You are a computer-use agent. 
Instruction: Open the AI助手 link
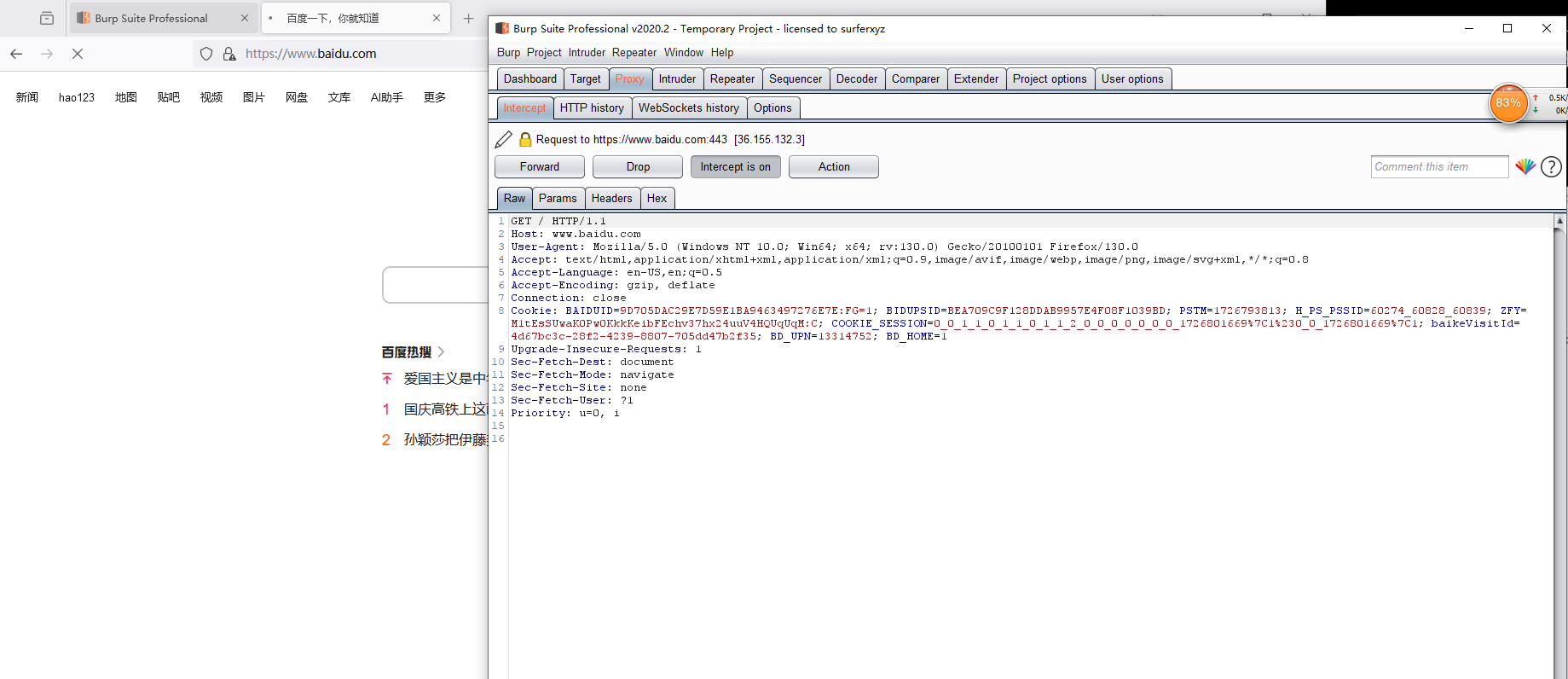386,97
